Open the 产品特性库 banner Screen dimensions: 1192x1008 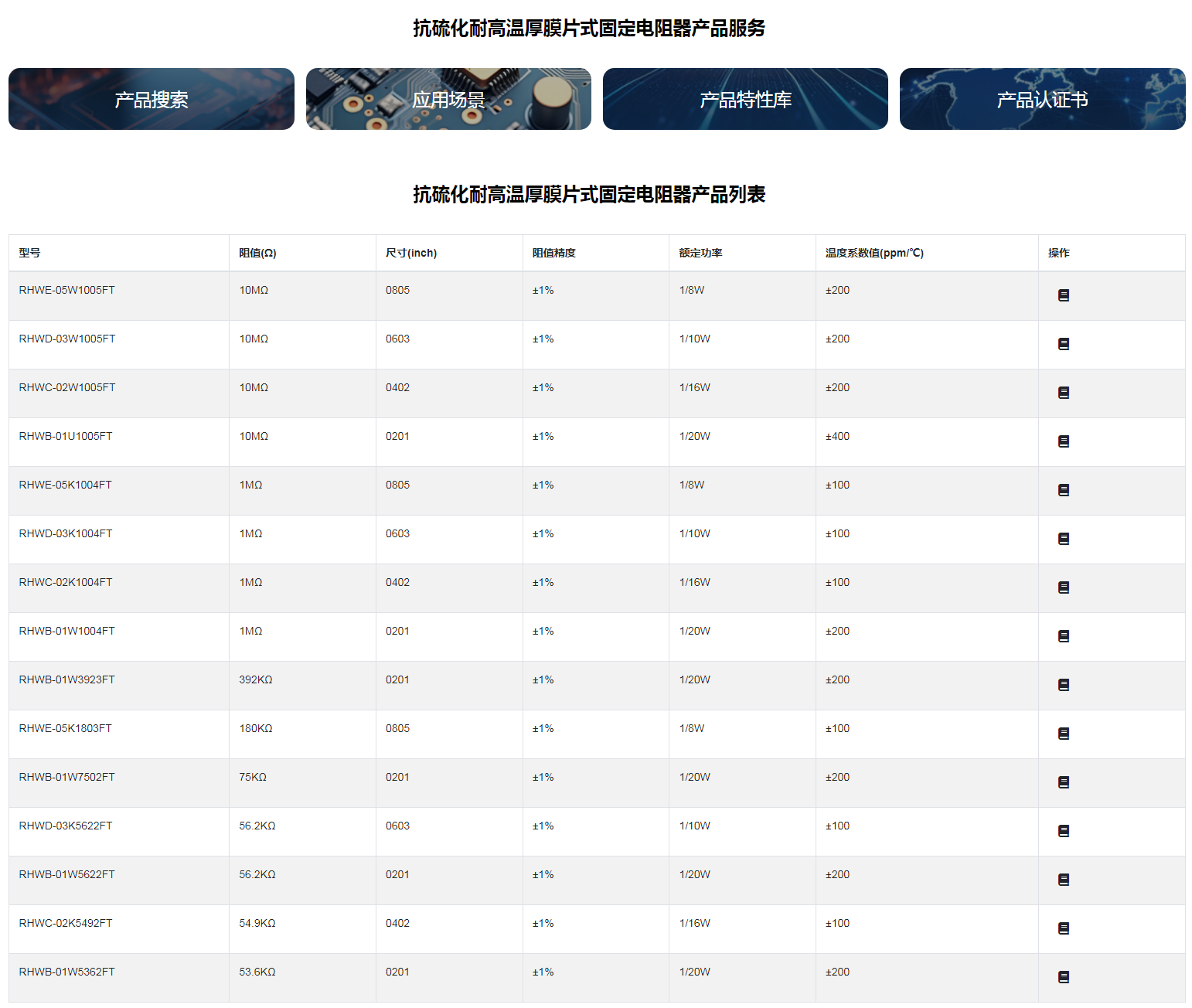(745, 99)
